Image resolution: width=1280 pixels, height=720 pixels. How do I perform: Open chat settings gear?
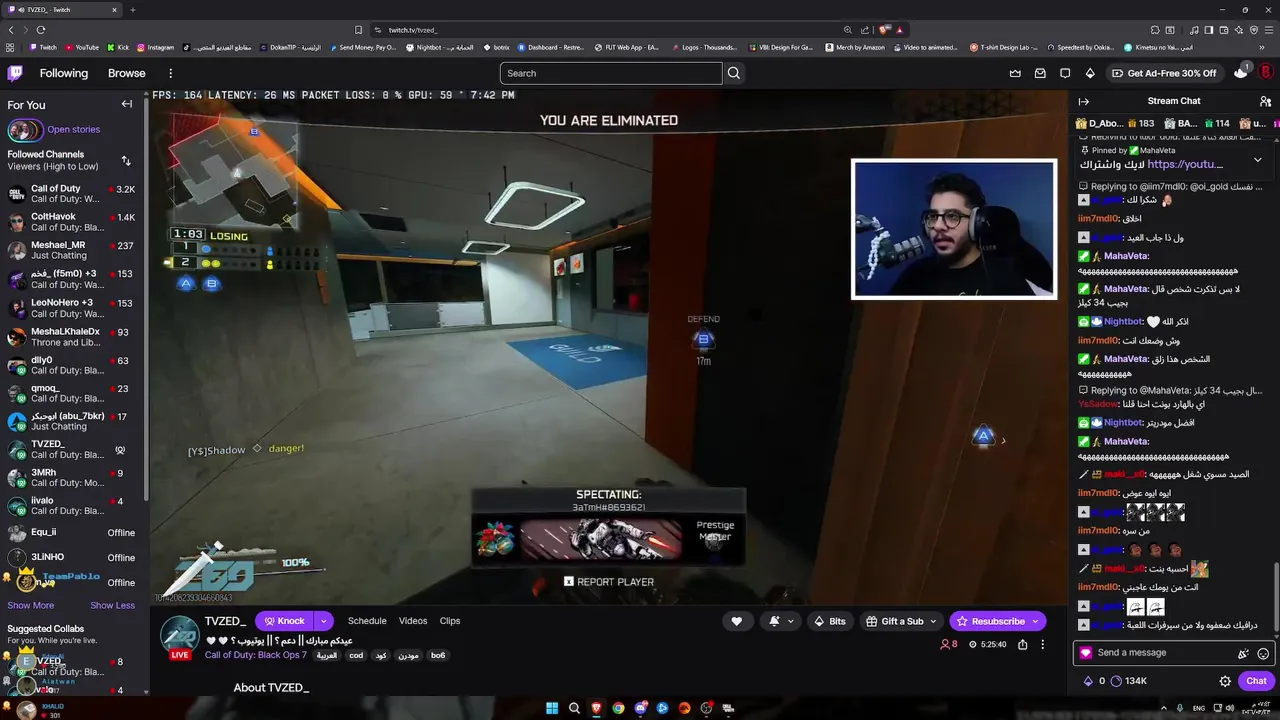click(1225, 681)
